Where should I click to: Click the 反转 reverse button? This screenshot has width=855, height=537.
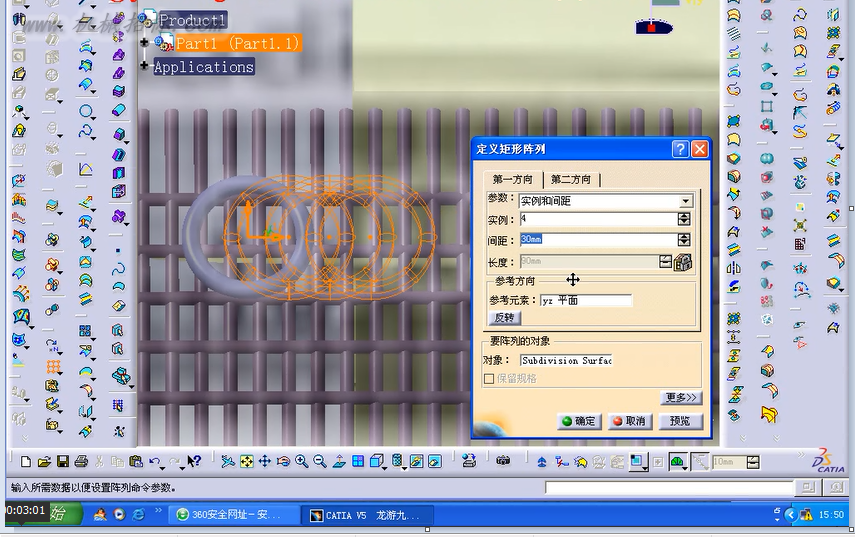coord(504,317)
